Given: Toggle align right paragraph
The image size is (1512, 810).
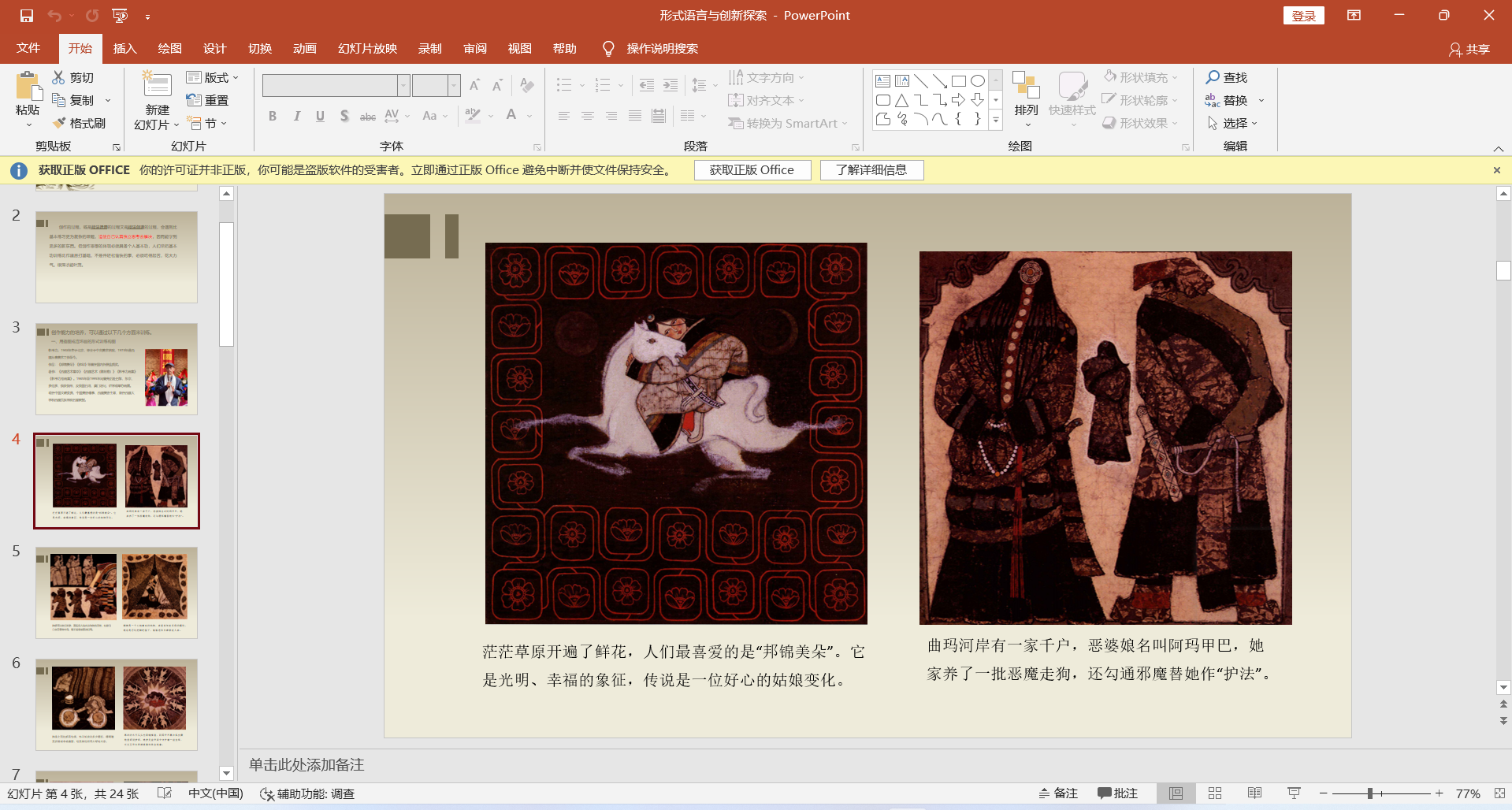Looking at the screenshot, I should 611,116.
